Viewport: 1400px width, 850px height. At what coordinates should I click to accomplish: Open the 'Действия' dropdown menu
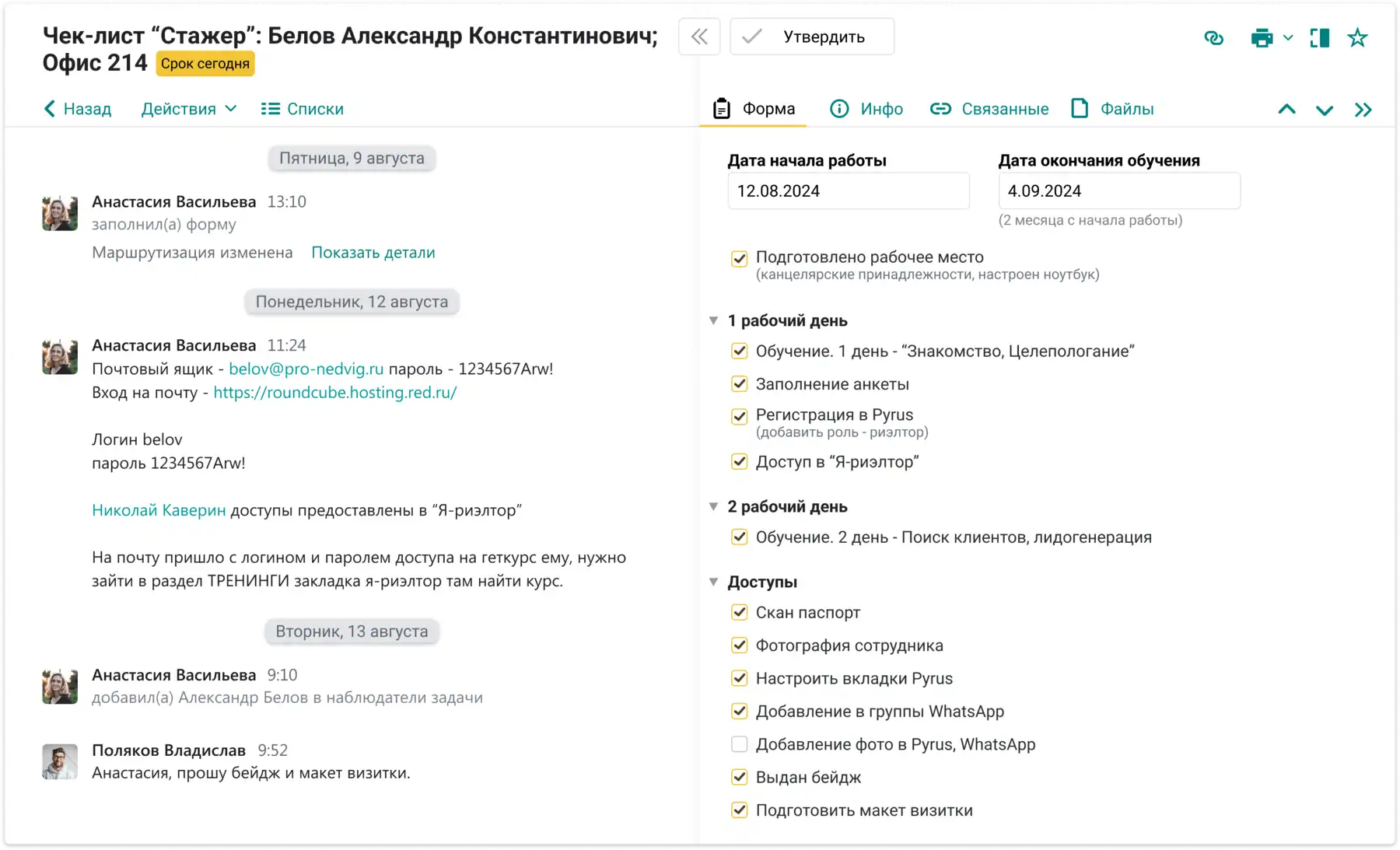188,109
